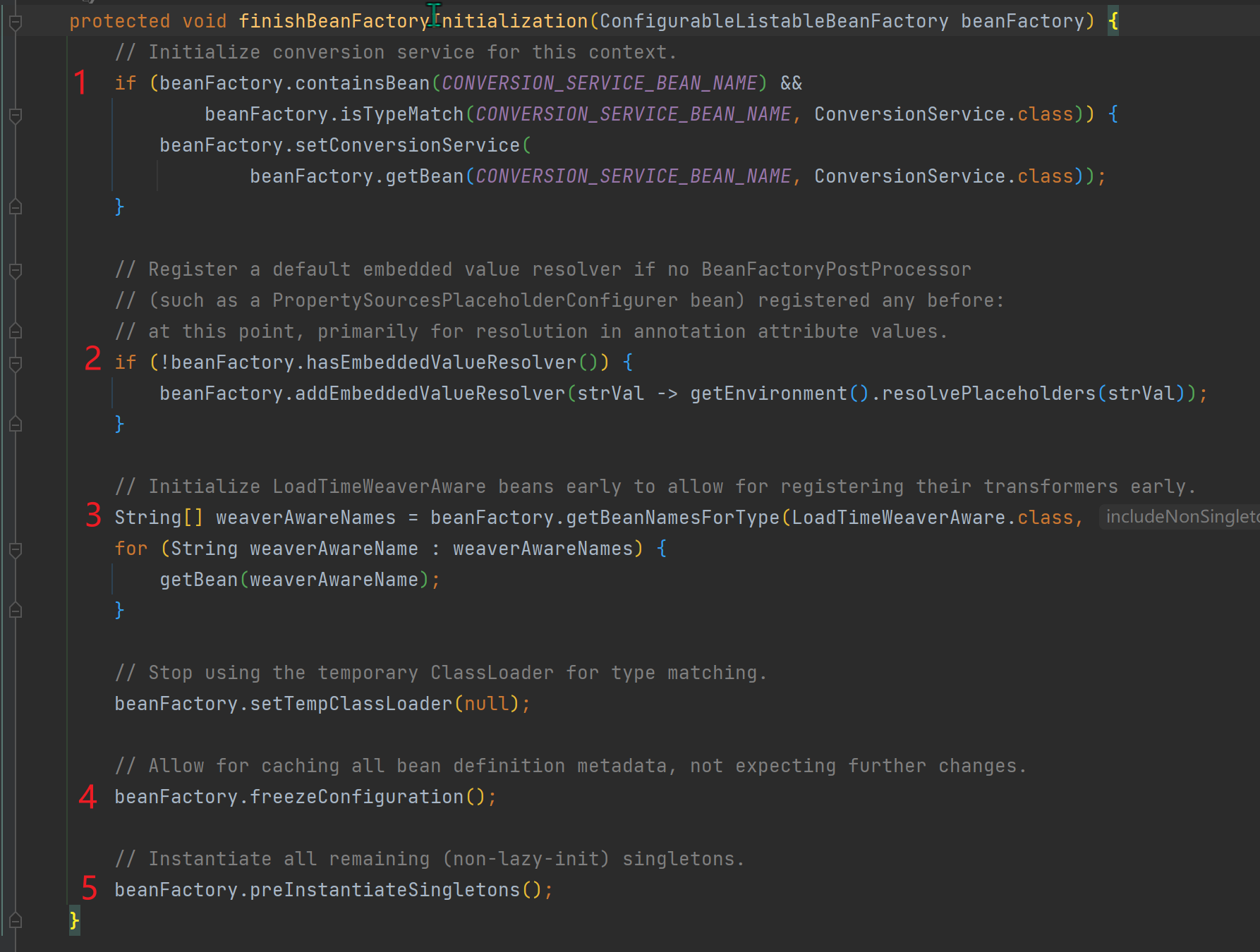Click the ConfigurableListableBeanFactory parameter type

774,21
